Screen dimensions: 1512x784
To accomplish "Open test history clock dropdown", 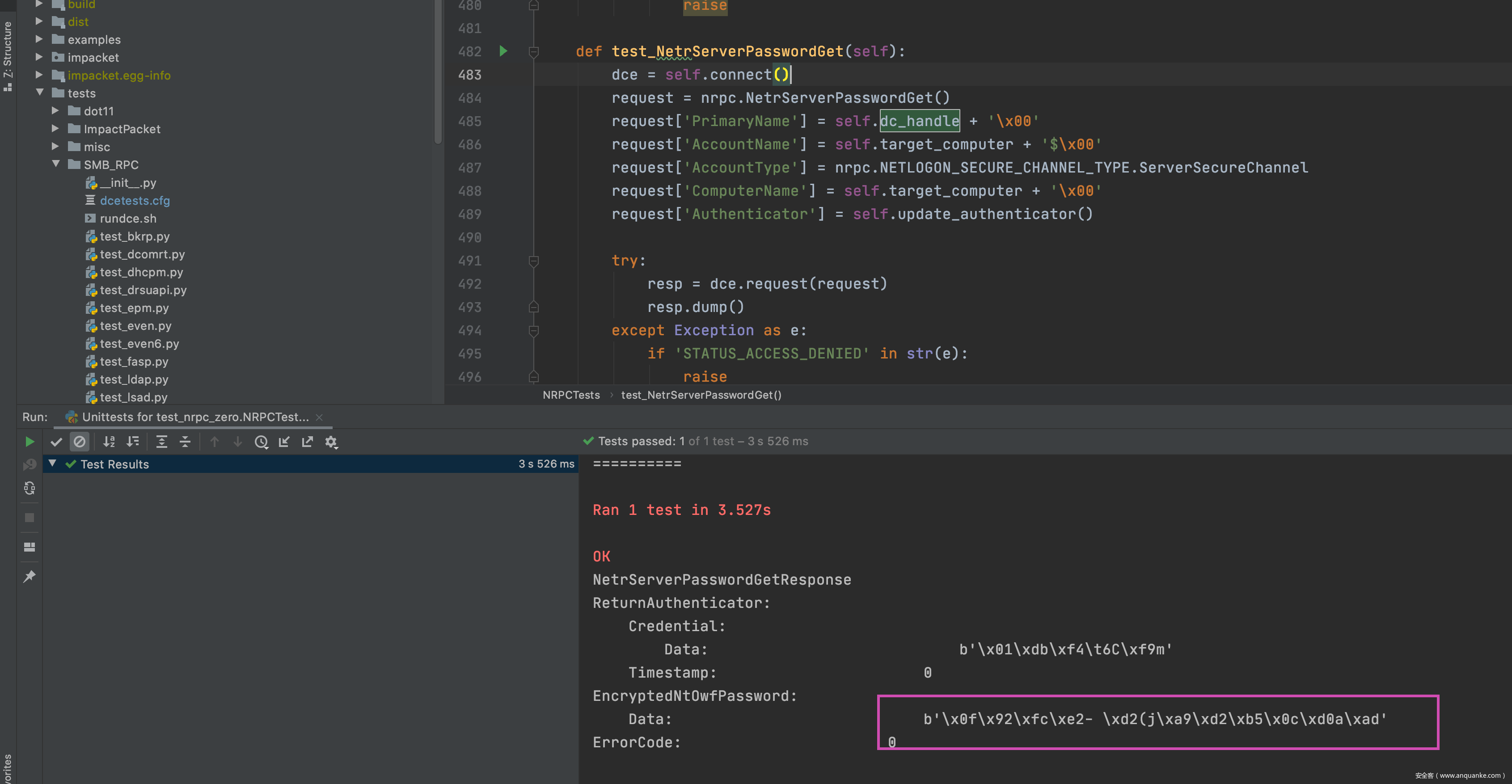I will click(261, 441).
